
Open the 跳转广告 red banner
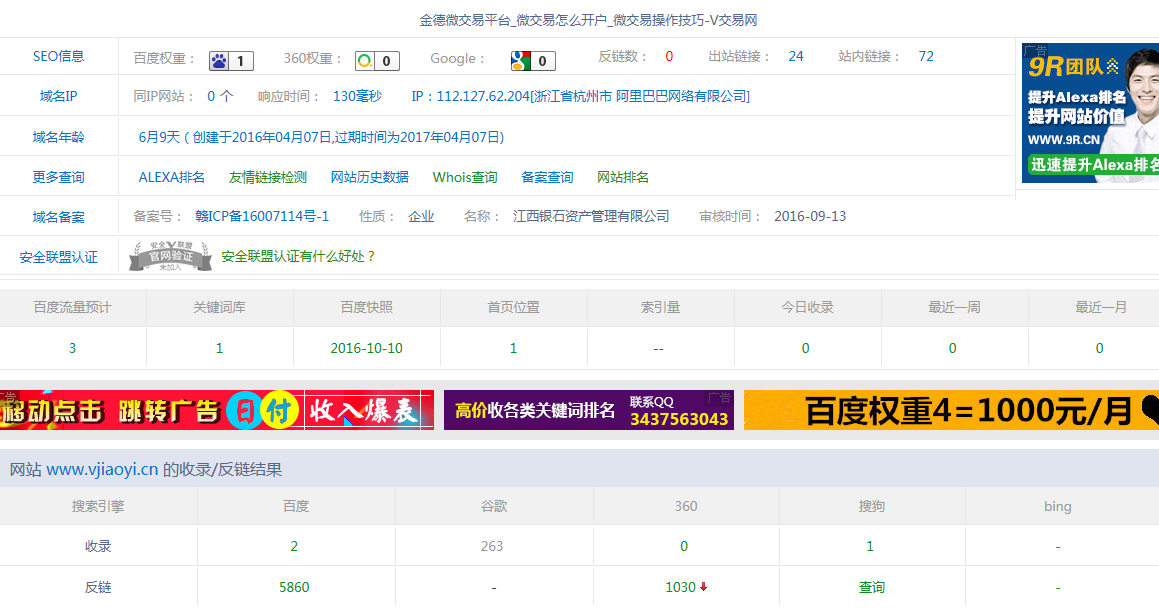(x=216, y=410)
